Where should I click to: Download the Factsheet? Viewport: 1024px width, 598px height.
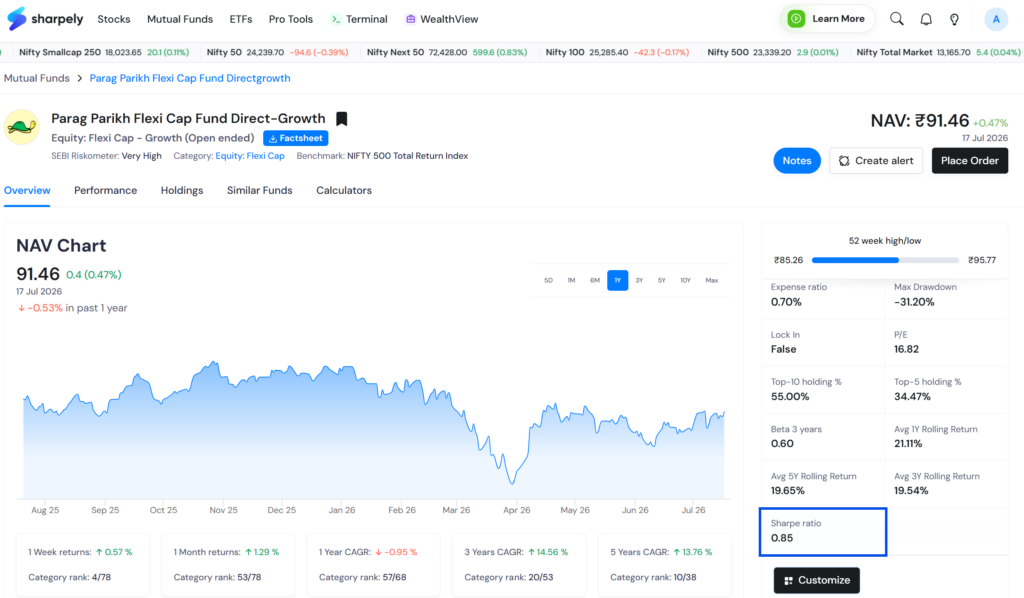pyautogui.click(x=296, y=138)
